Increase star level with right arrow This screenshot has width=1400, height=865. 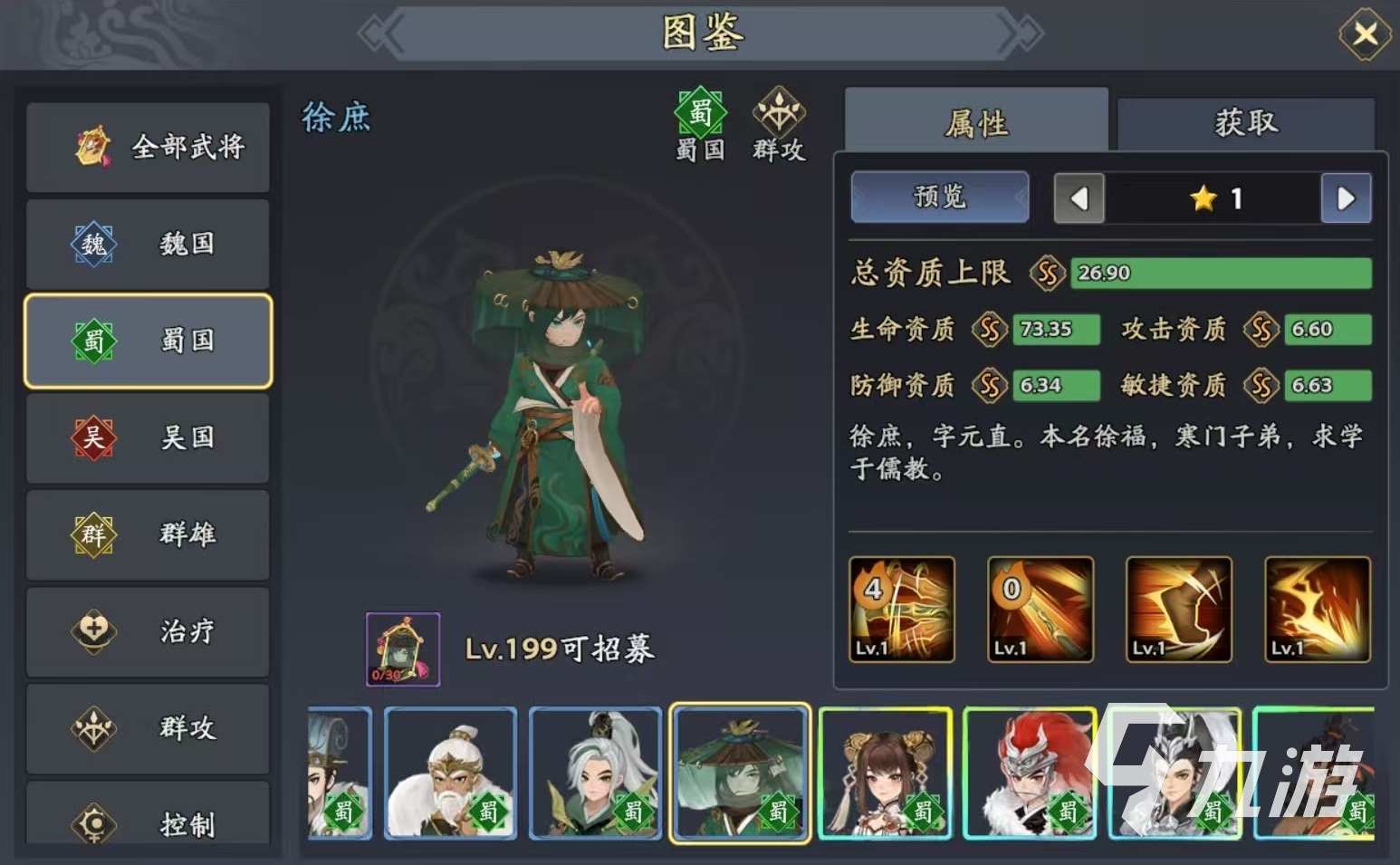click(x=1347, y=198)
